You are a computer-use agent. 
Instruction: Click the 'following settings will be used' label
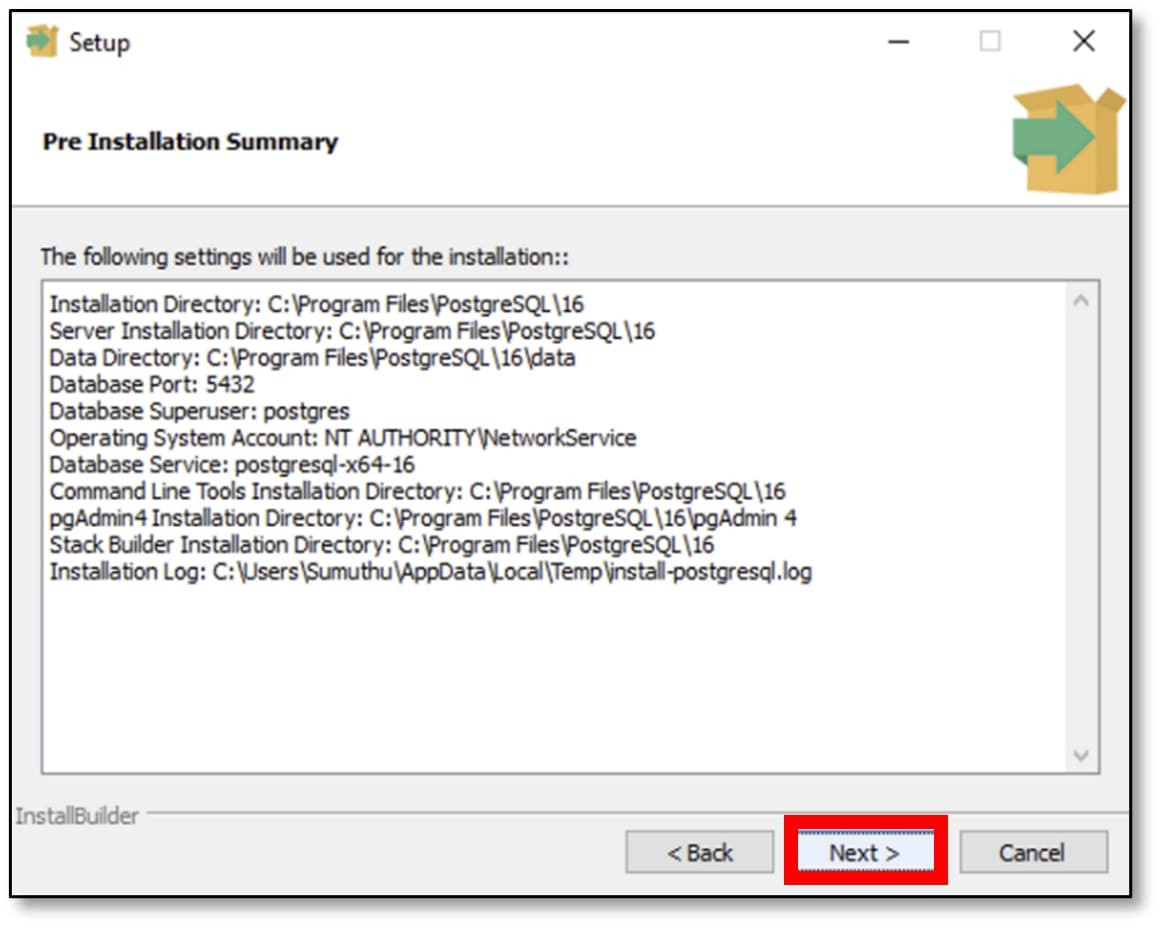point(305,257)
